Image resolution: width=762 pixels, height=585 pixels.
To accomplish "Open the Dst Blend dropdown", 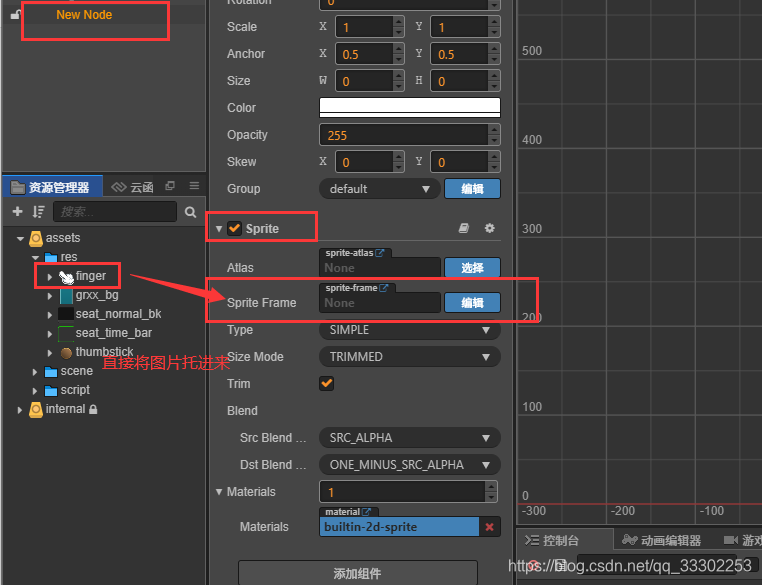I will 410,465.
